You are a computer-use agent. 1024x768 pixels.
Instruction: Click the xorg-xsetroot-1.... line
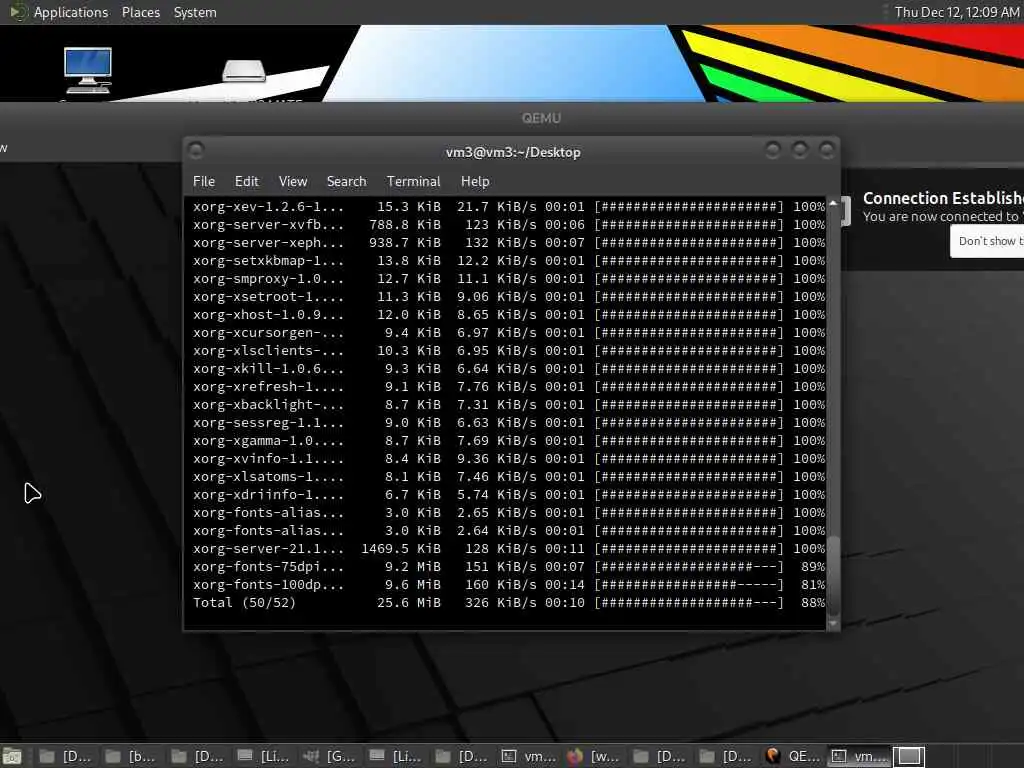click(x=509, y=296)
